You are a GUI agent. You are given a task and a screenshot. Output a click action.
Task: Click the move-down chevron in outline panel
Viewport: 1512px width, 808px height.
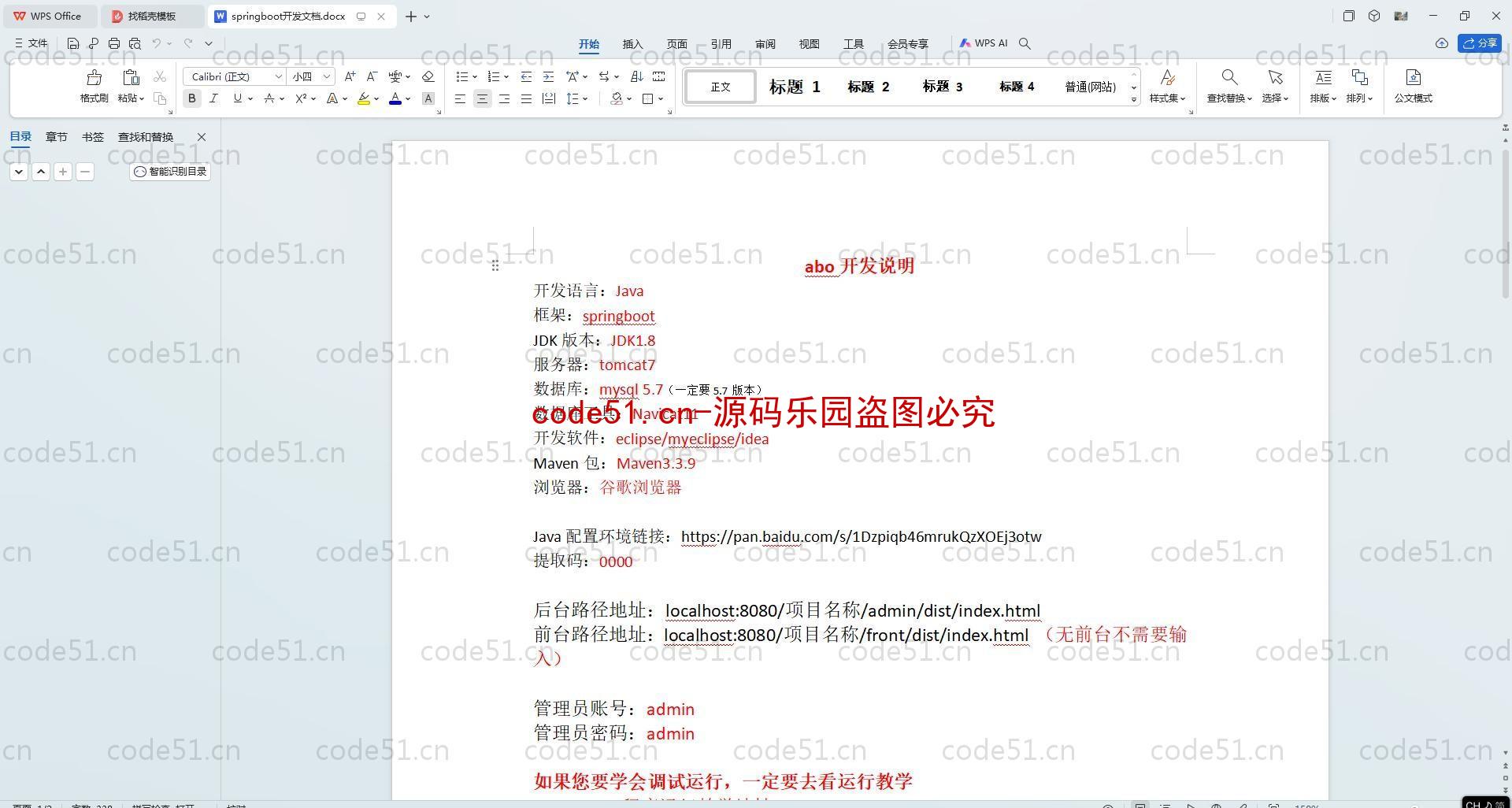pos(19,171)
